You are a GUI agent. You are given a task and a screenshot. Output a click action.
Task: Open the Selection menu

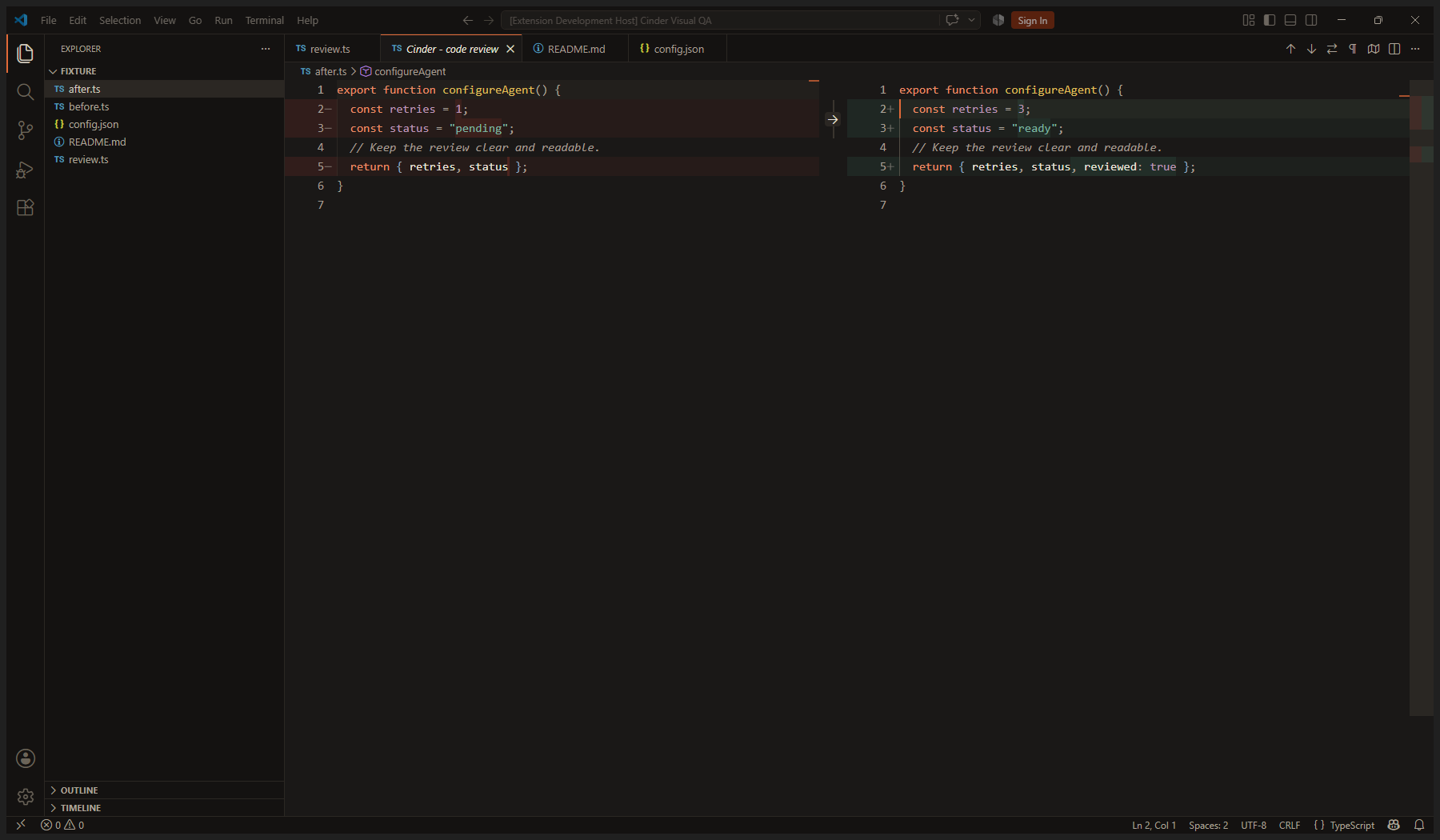tap(120, 20)
